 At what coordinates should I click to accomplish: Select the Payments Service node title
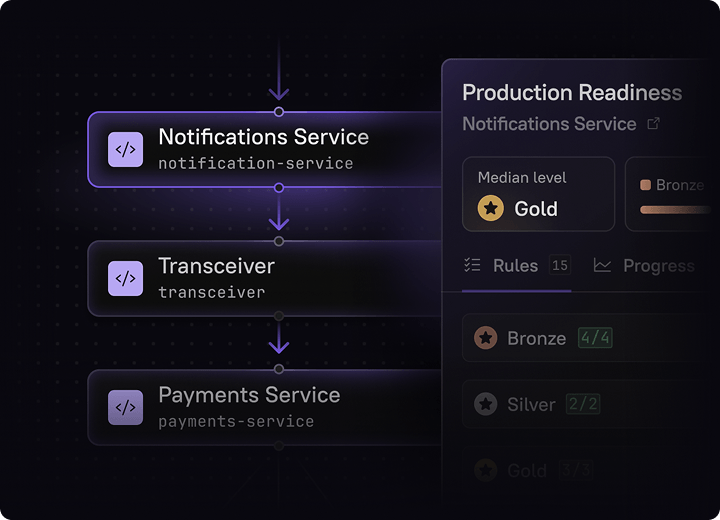pos(249,395)
